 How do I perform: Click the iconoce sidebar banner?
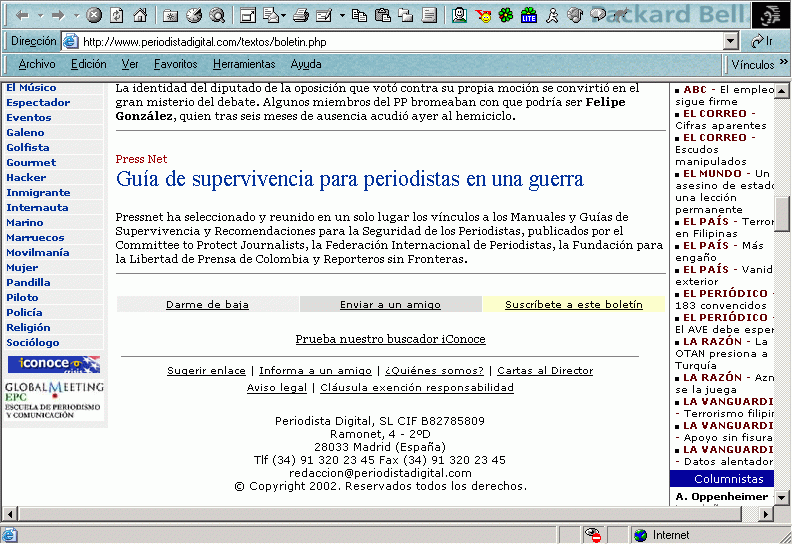(x=54, y=364)
